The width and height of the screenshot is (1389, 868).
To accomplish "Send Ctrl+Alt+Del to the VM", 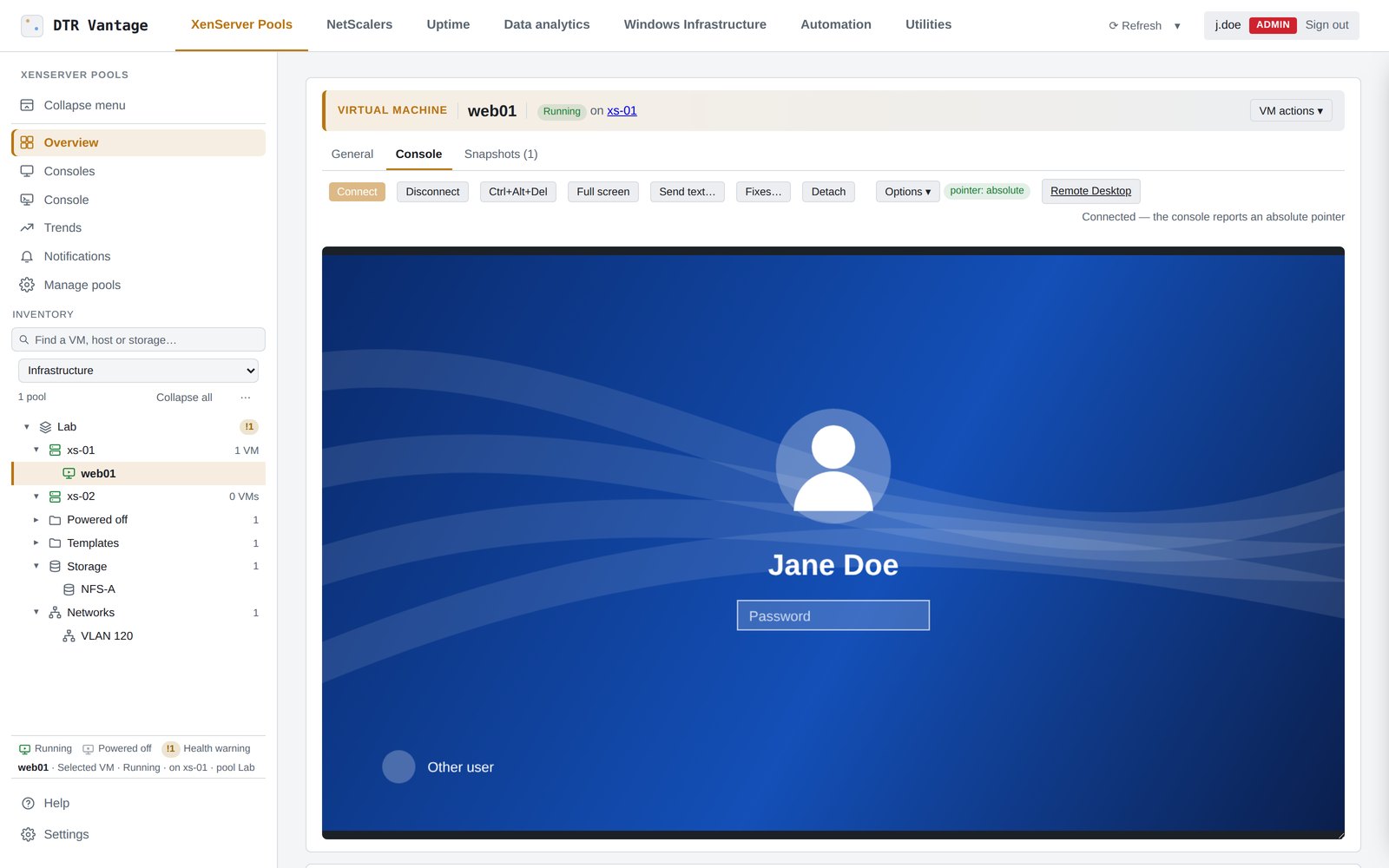I will [x=518, y=192].
